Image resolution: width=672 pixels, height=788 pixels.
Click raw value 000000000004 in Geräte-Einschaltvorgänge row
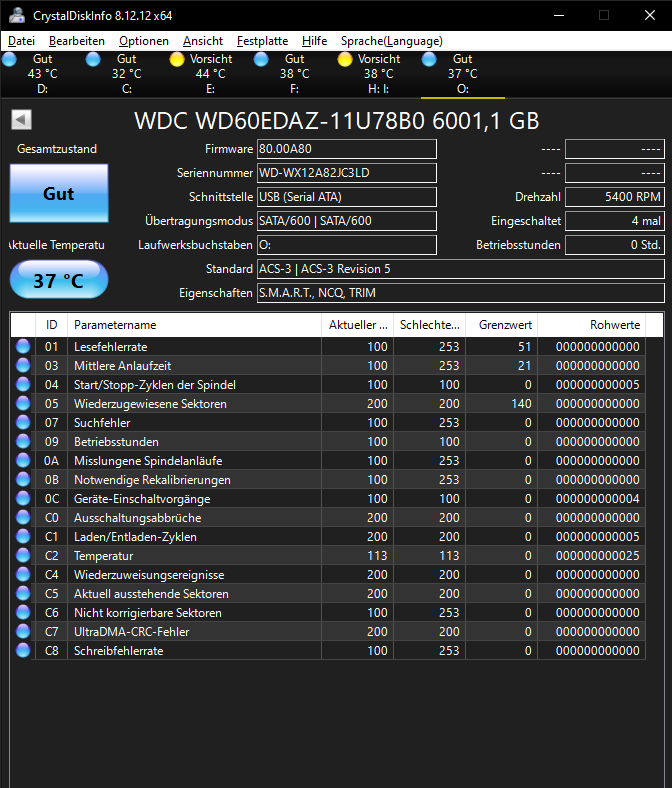597,499
